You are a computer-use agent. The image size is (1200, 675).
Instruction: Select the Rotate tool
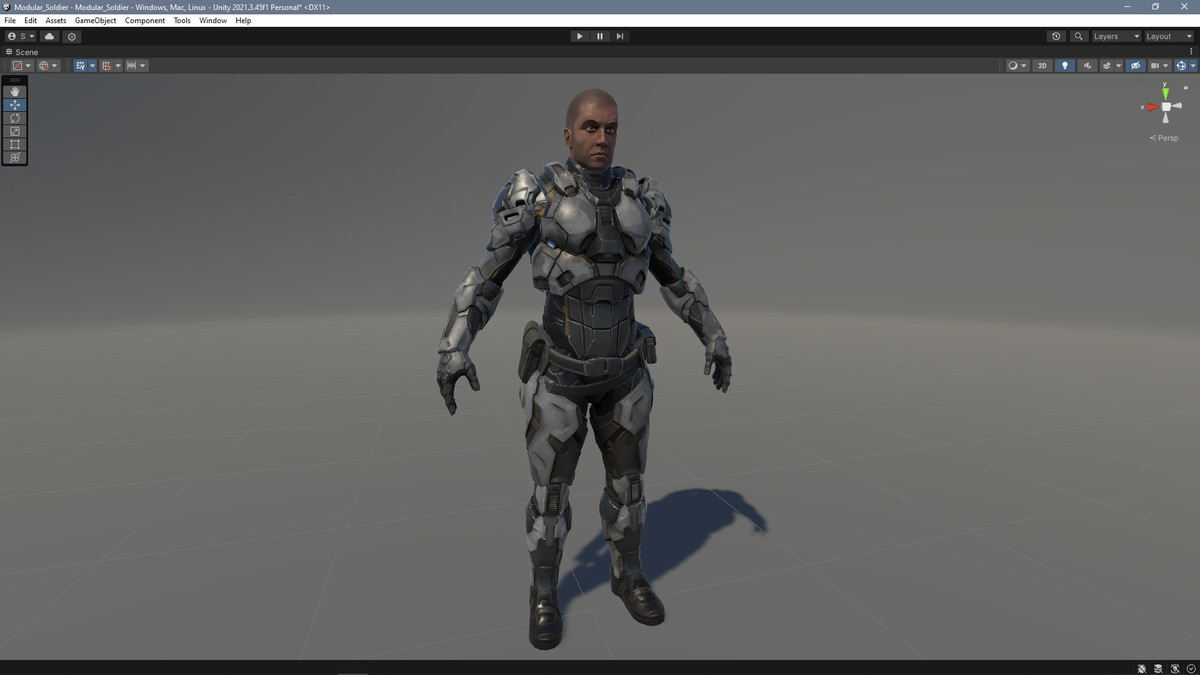coord(14,117)
